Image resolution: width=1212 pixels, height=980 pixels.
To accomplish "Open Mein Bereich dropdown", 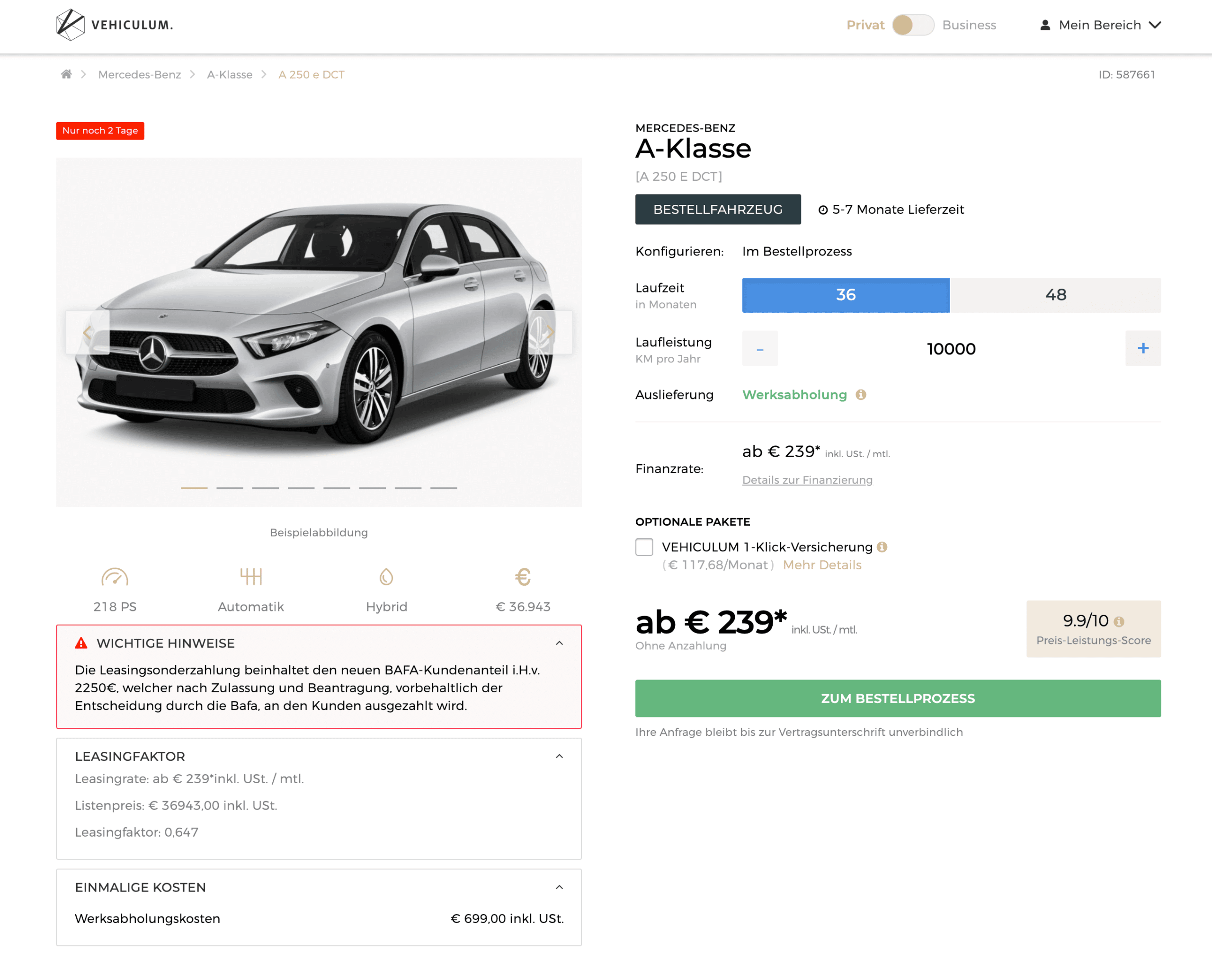I will coord(1100,25).
